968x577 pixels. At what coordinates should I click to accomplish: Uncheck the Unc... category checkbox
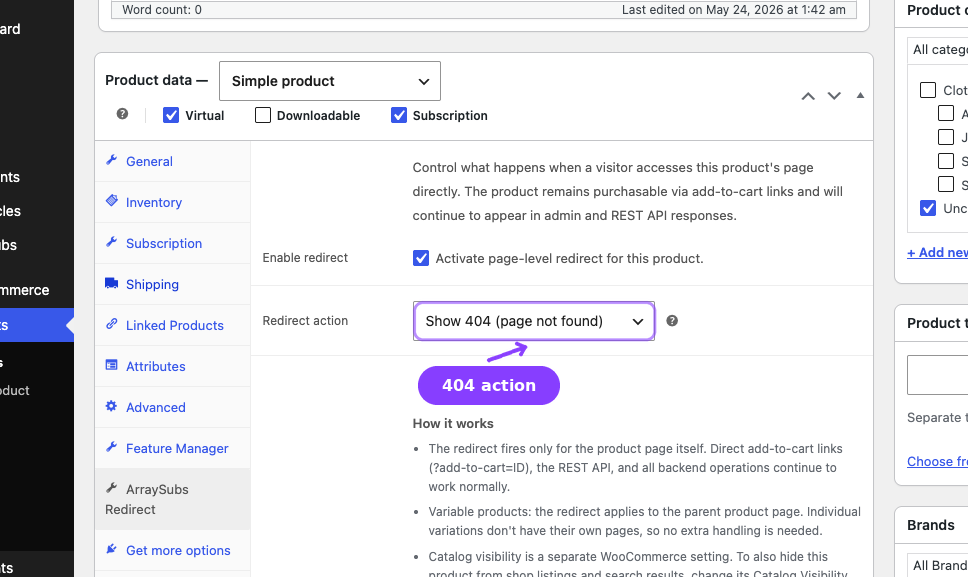point(928,208)
